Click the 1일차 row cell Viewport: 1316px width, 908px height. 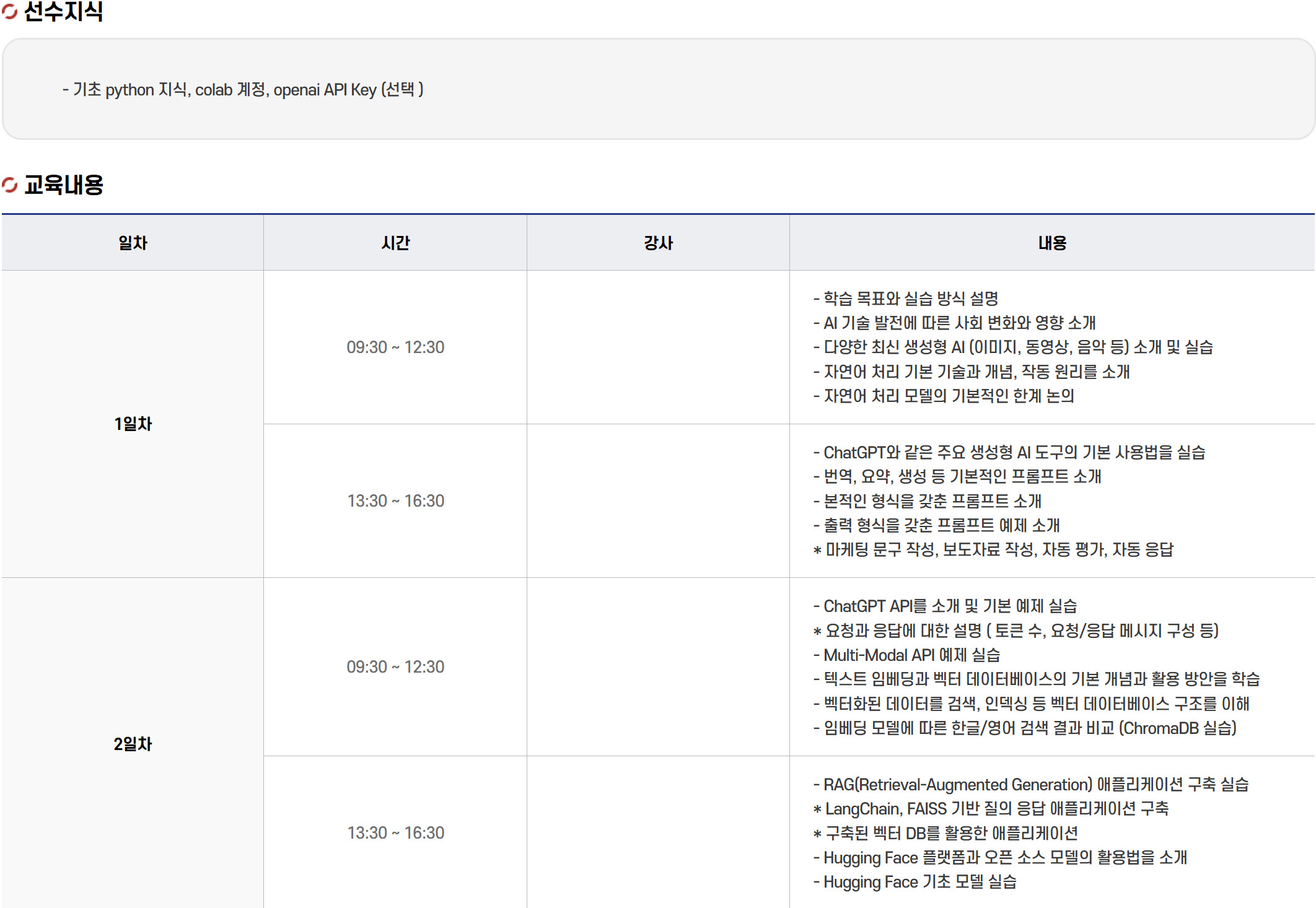point(133,424)
